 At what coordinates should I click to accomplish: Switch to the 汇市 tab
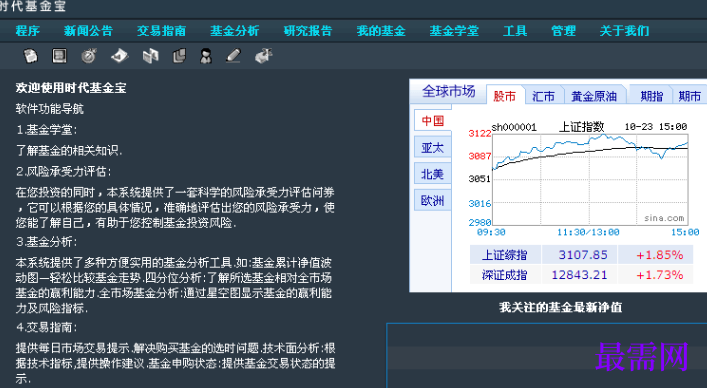tap(543, 96)
